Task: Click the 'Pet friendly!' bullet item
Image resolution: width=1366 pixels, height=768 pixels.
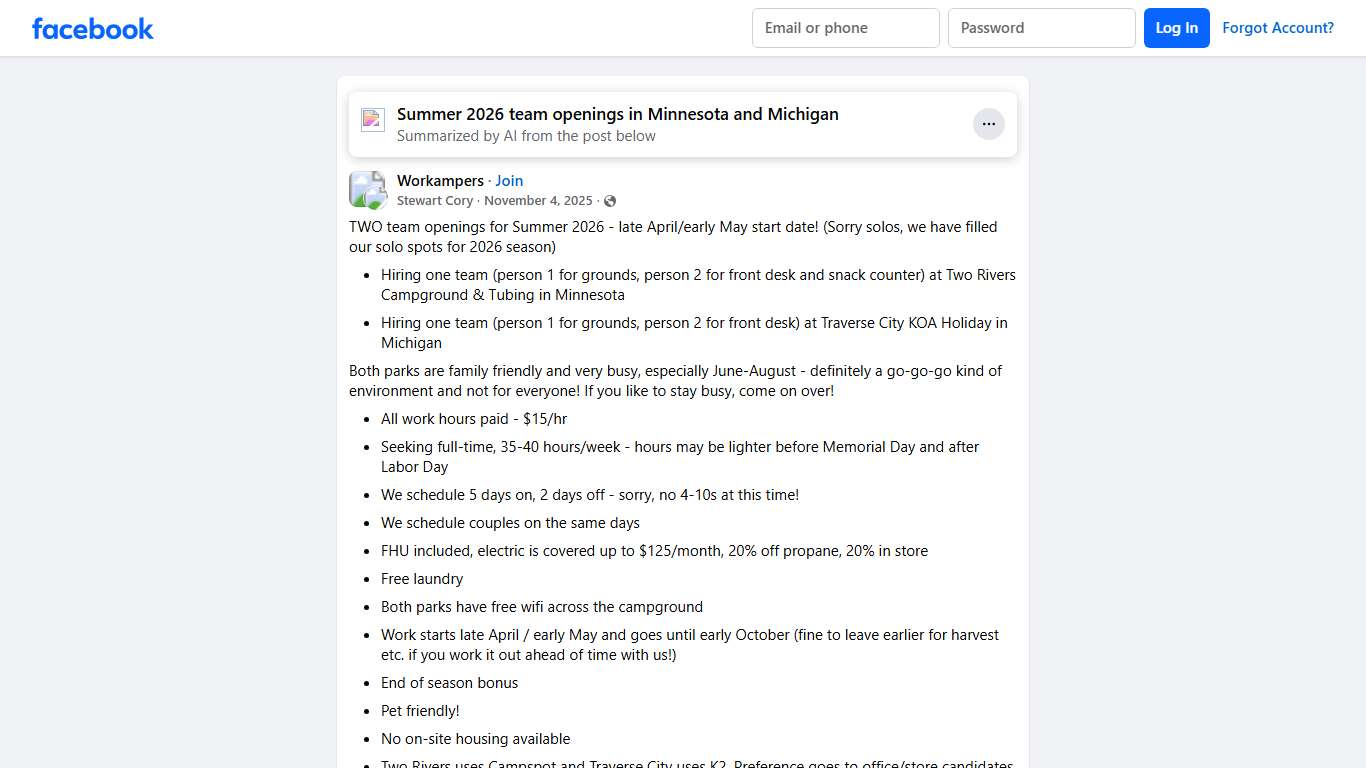Action: (420, 711)
